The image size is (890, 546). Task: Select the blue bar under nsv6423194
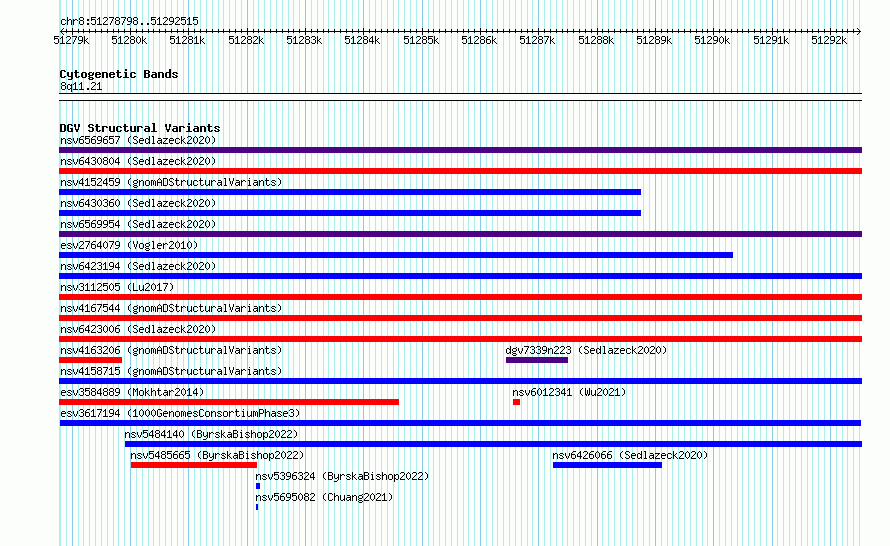click(460, 276)
